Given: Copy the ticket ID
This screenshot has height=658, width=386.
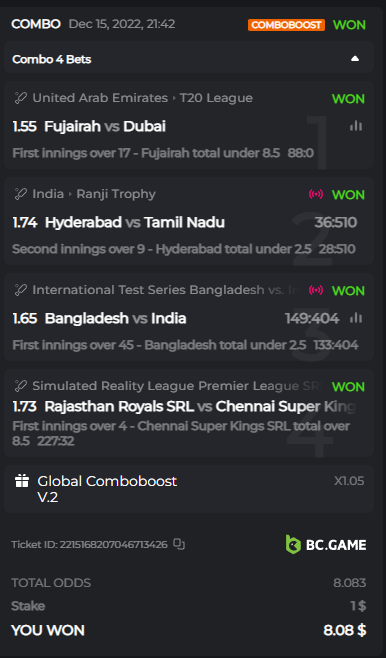Looking at the screenshot, I should (x=179, y=544).
